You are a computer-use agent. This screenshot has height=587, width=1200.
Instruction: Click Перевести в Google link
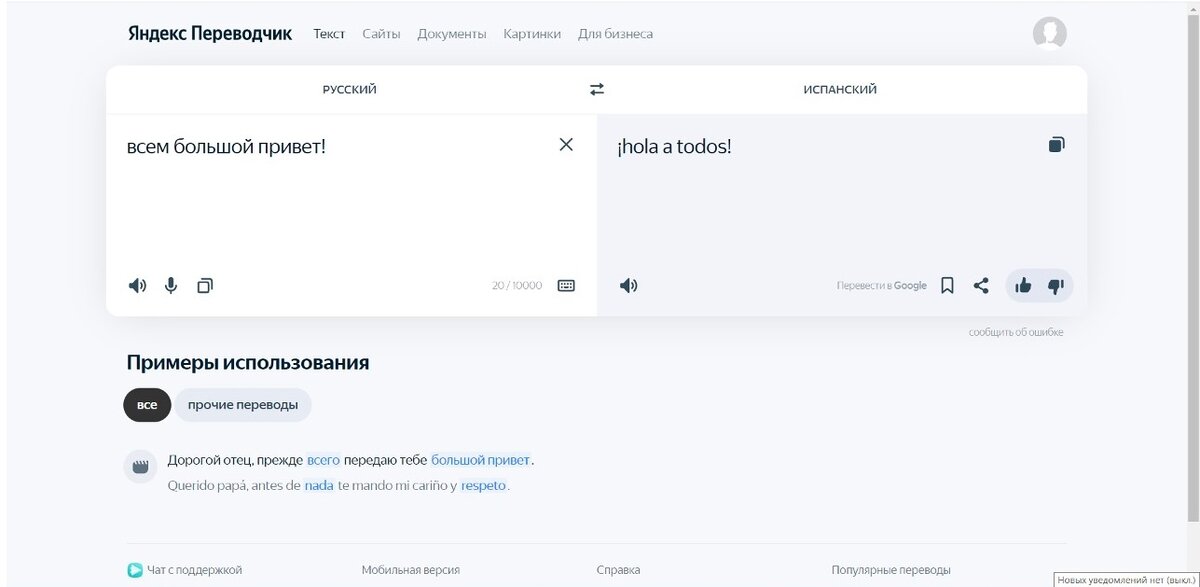[x=882, y=286]
